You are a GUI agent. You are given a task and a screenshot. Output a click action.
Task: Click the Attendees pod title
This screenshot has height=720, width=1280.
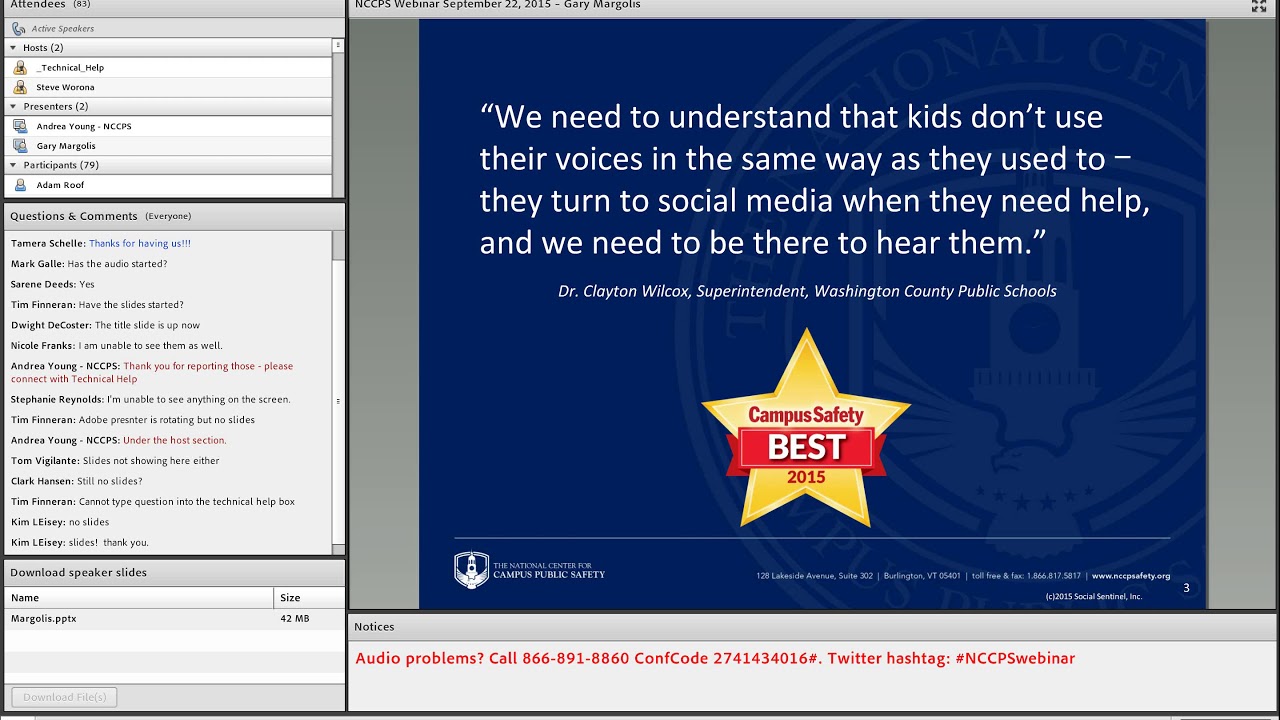pyautogui.click(x=37, y=5)
